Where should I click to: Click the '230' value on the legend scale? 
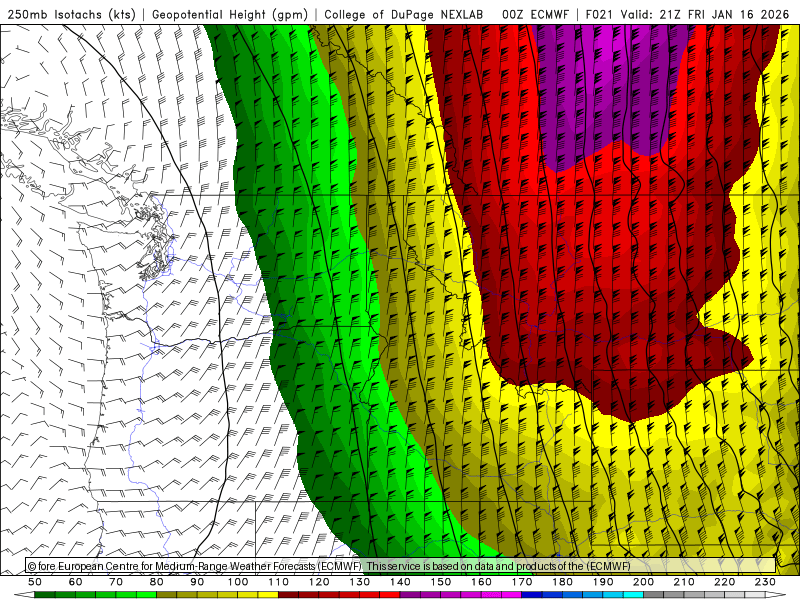765,582
